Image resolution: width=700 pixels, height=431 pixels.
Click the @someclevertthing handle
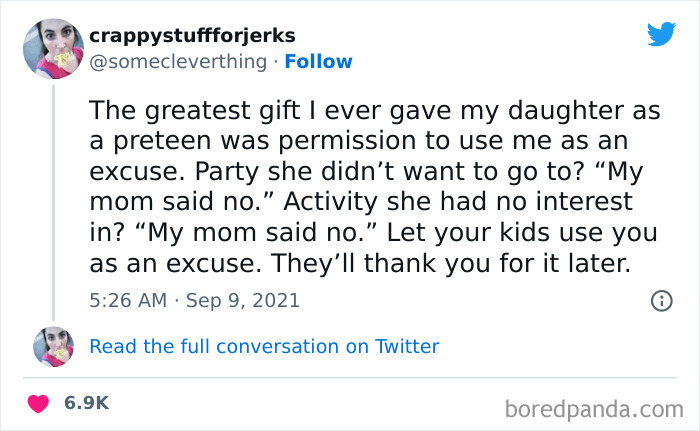[177, 62]
